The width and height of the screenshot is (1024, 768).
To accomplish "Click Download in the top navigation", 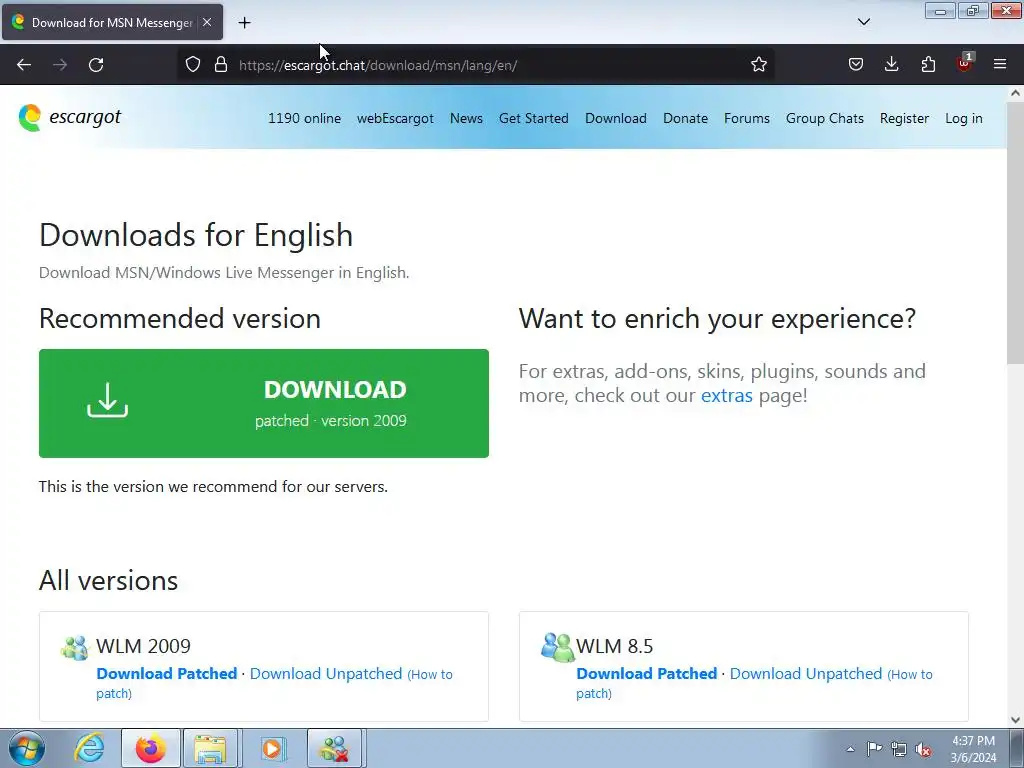I will coord(616,118).
